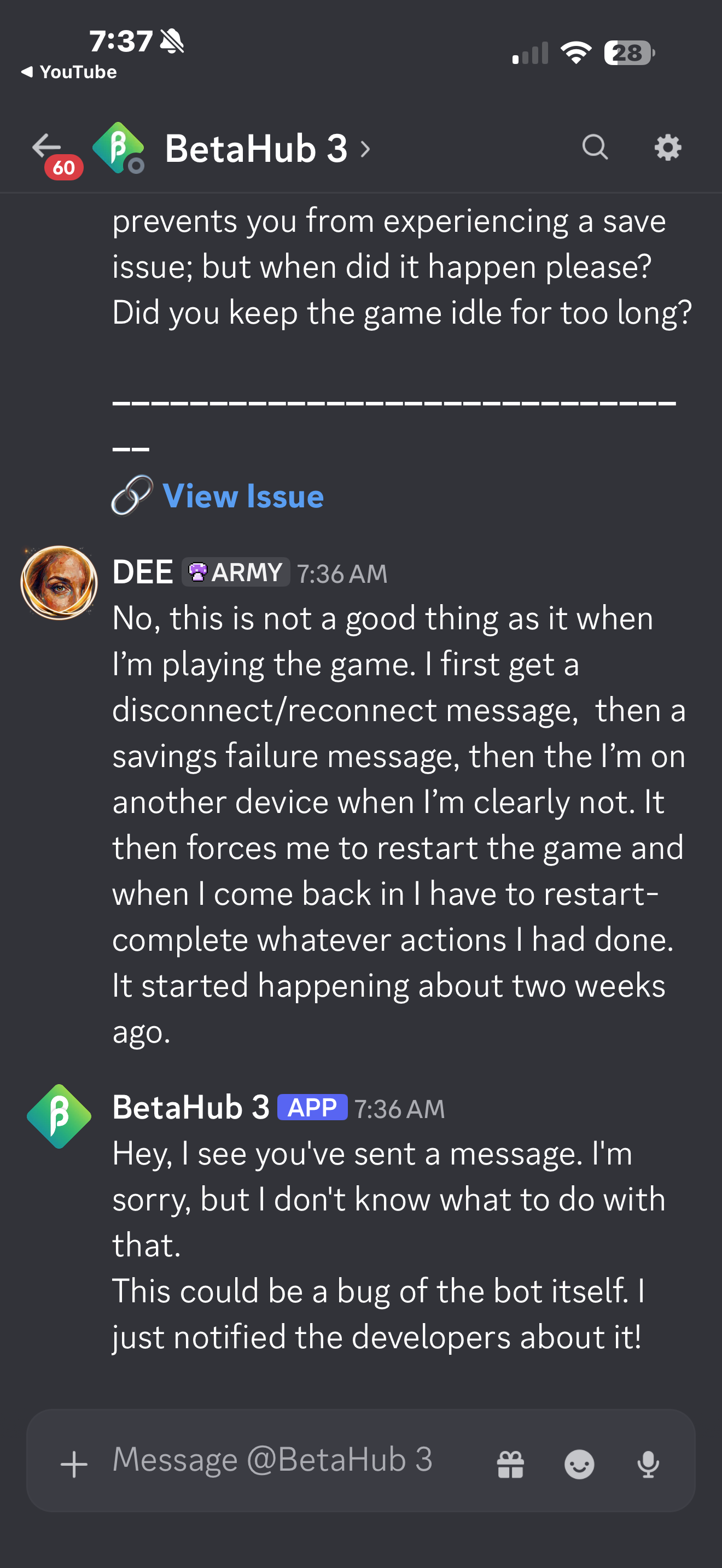The image size is (722, 1568).
Task: Tap the plus attachment icon
Action: [x=74, y=1464]
